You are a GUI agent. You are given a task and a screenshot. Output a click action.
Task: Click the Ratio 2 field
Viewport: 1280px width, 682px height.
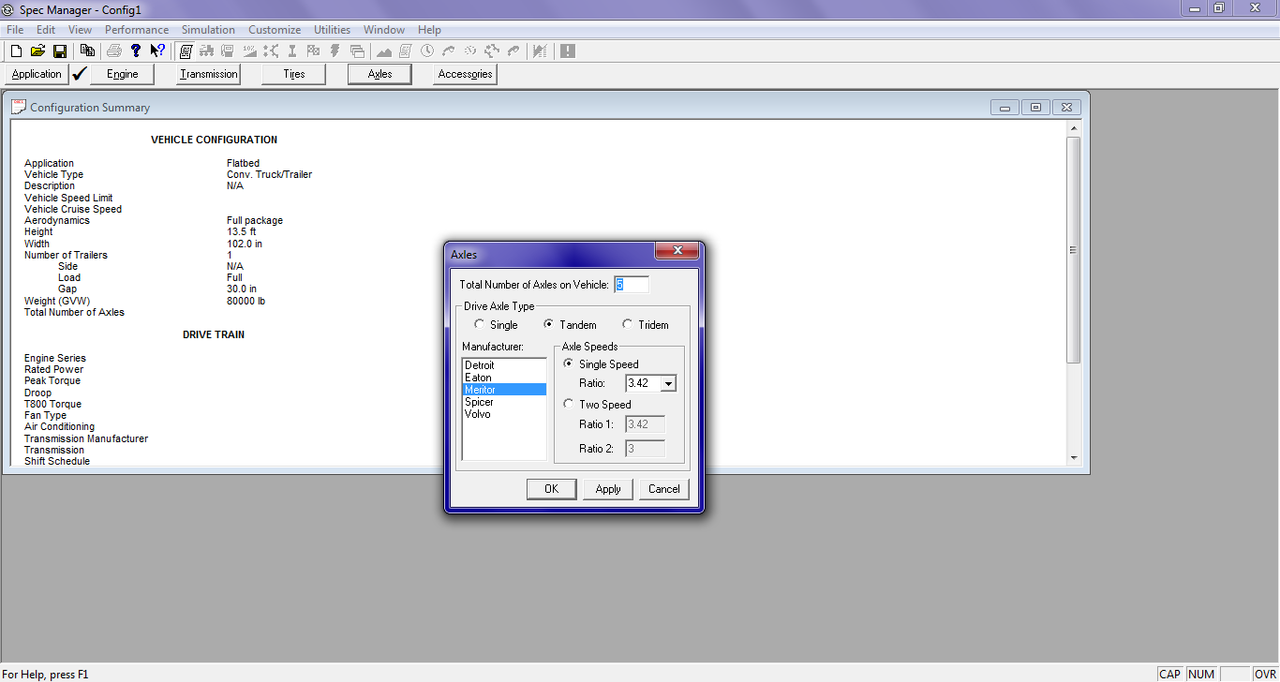tap(645, 448)
